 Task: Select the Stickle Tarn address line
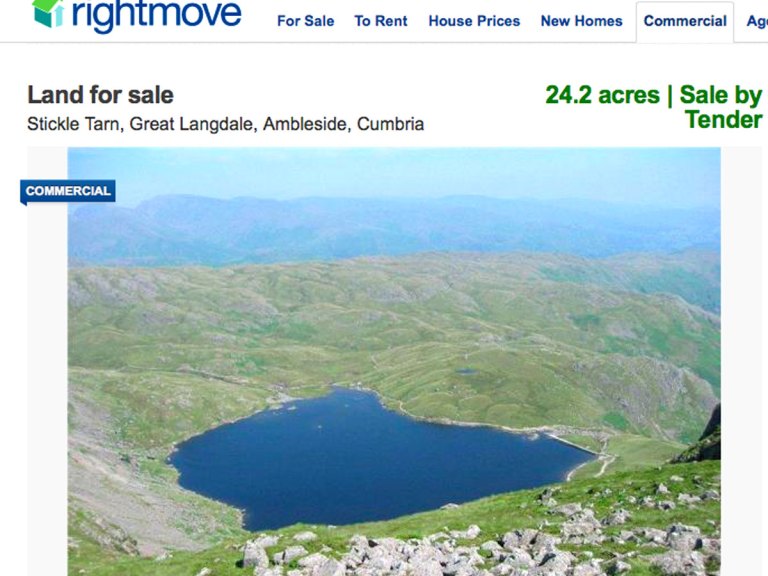click(x=225, y=124)
